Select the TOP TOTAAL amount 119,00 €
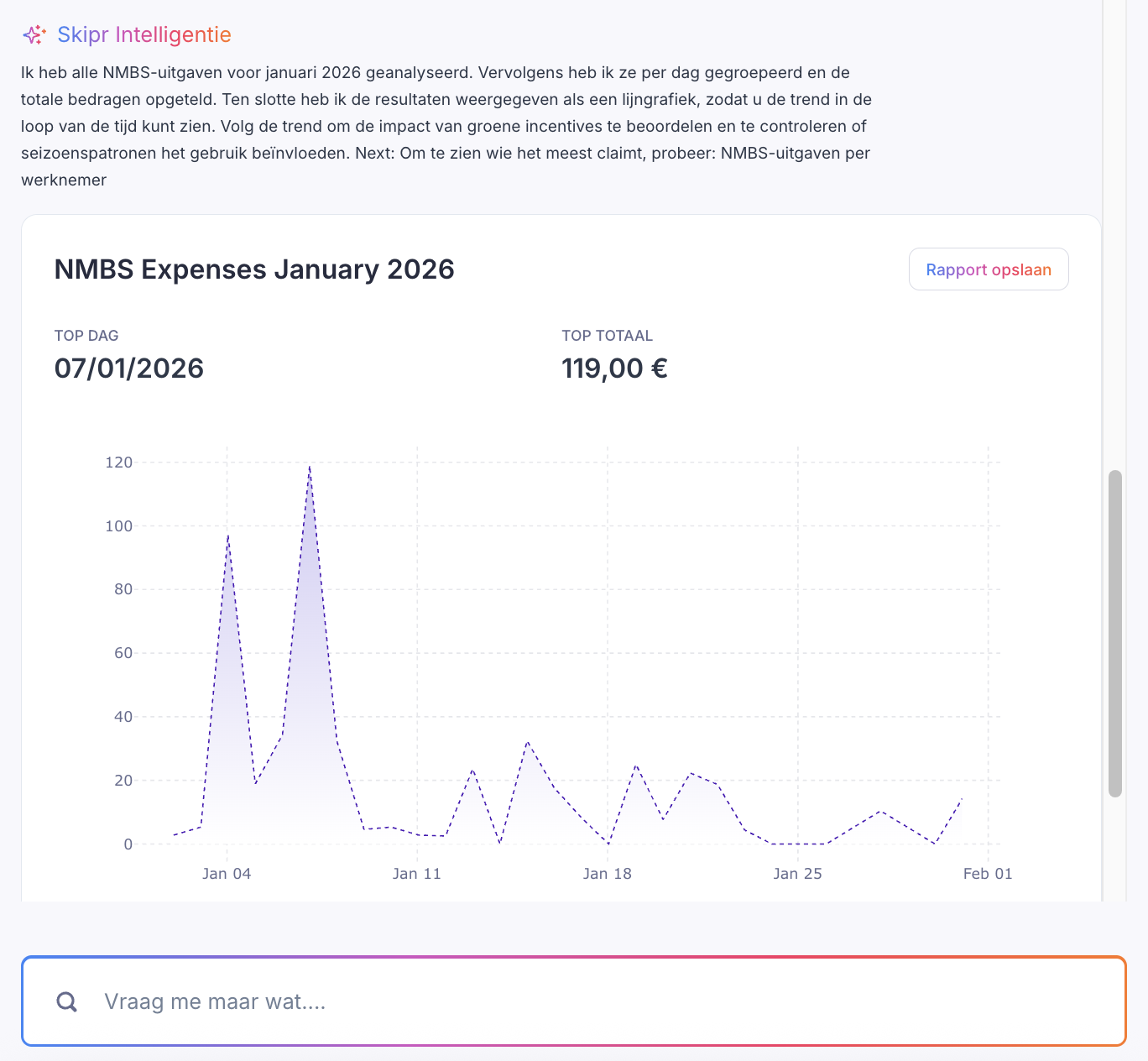Viewport: 1148px width, 1061px height. pos(614,368)
